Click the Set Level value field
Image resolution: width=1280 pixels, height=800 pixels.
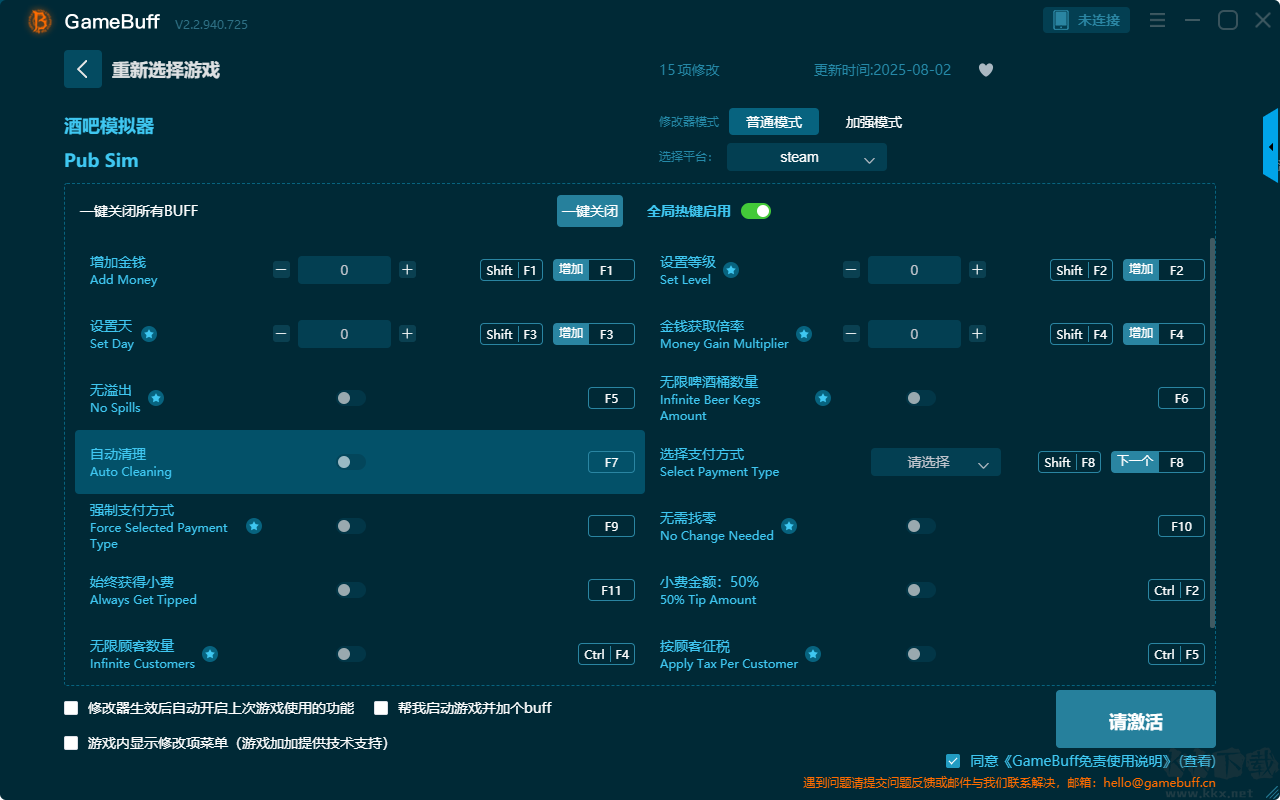914,270
